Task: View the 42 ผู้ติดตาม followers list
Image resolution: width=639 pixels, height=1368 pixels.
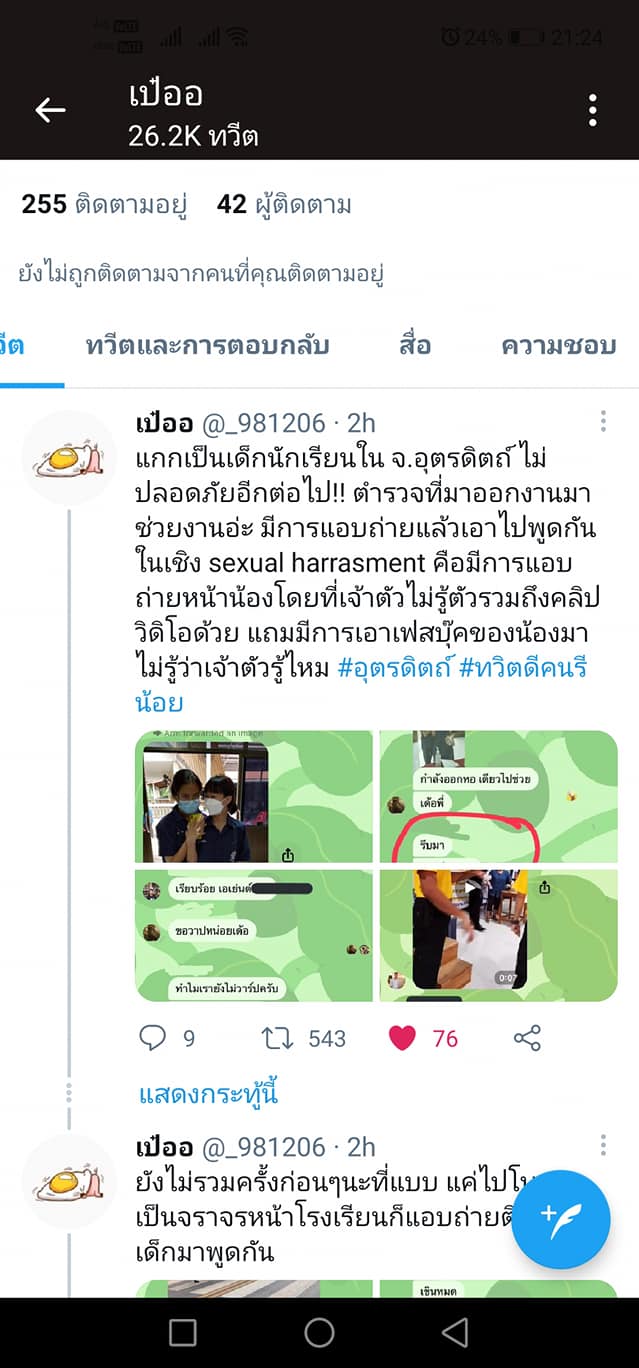Action: pos(284,205)
